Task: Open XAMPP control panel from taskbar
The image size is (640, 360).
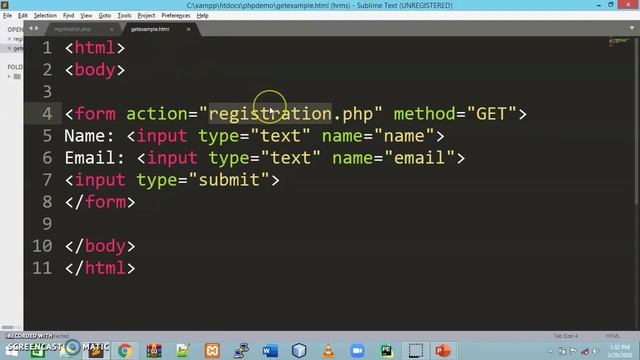Action: [212, 351]
